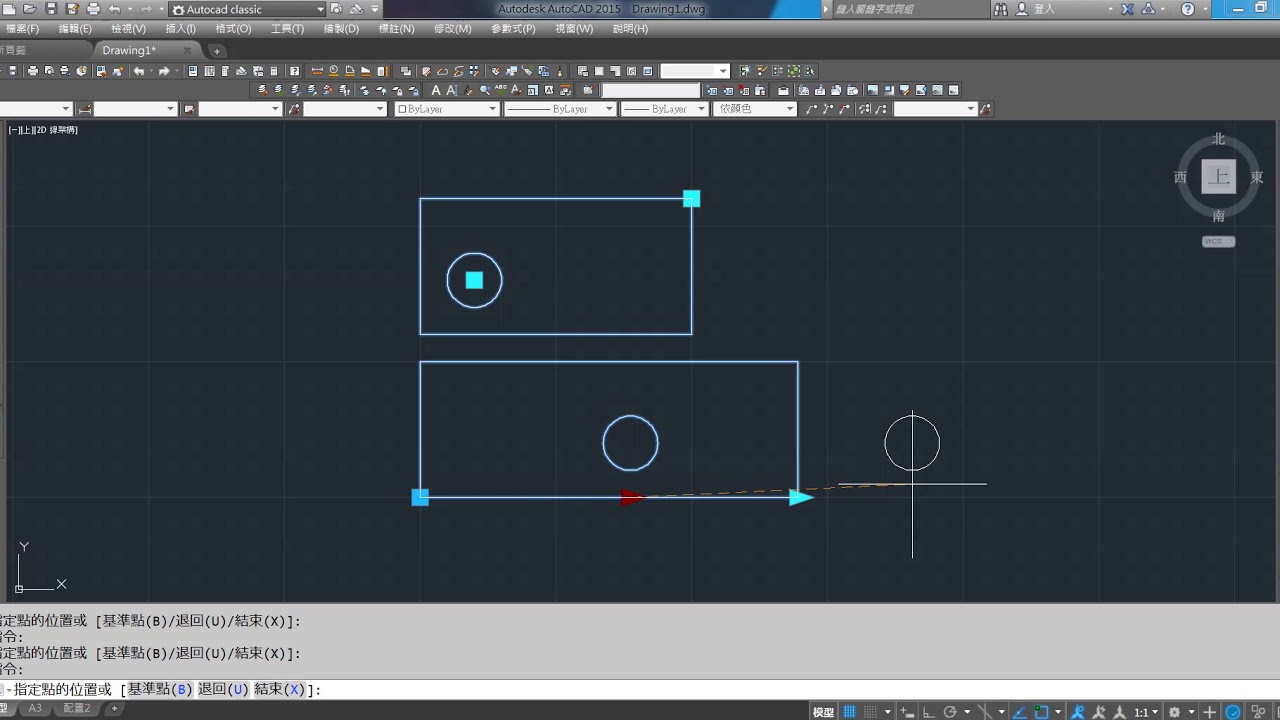Toggle object snap in status bar
1280x720 pixels.
(x=1043, y=712)
